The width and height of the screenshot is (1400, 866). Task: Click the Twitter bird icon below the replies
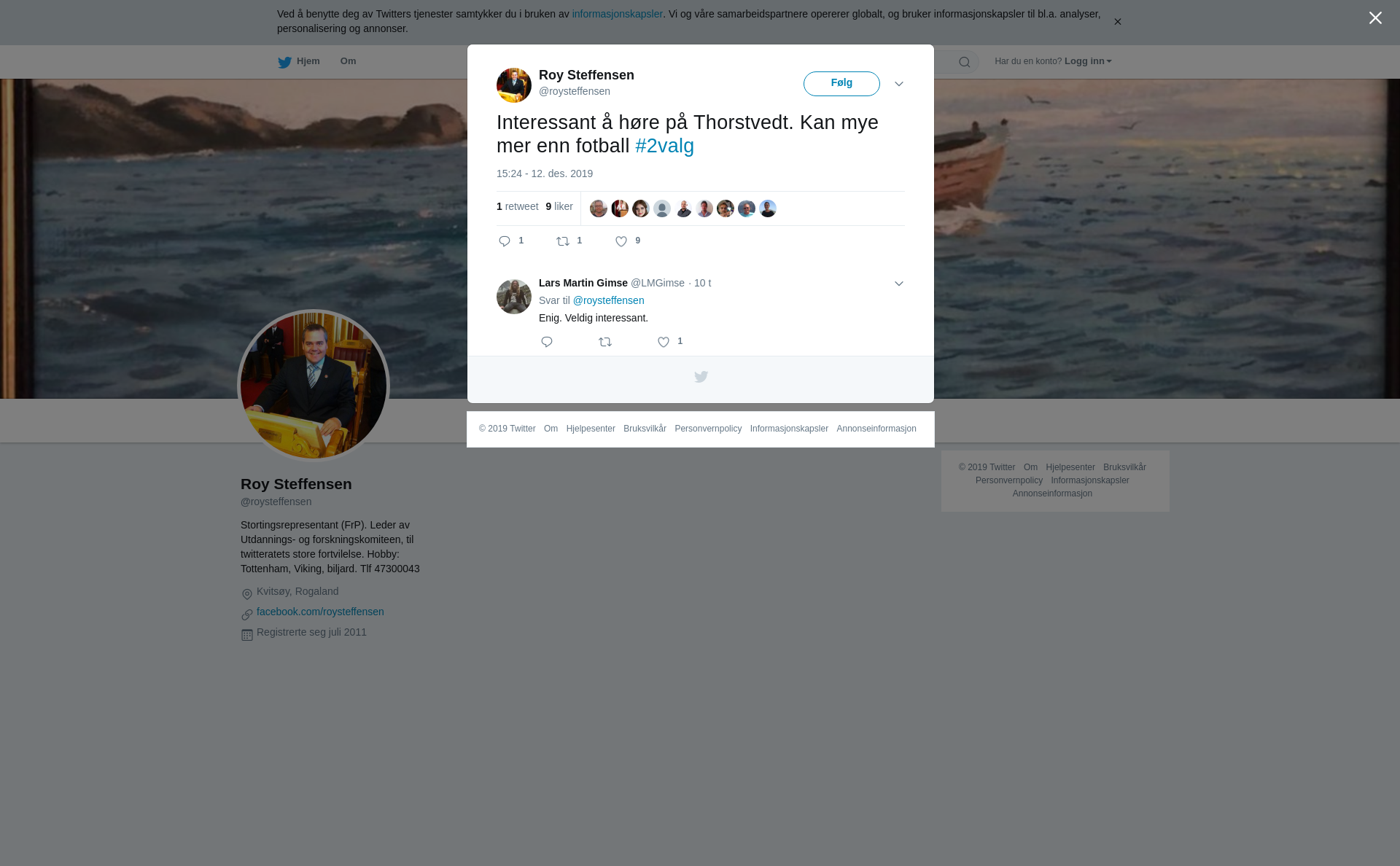coord(701,377)
